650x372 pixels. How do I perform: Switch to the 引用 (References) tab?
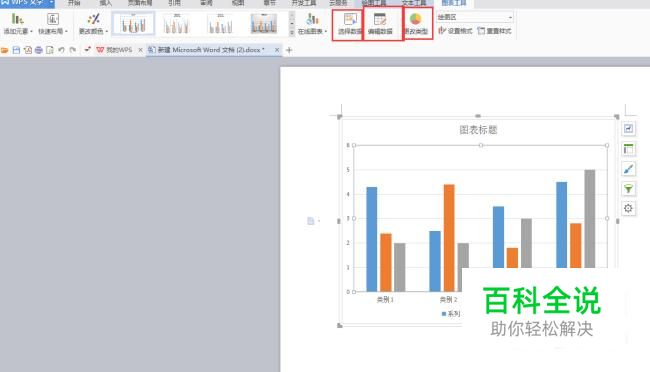pos(174,3)
